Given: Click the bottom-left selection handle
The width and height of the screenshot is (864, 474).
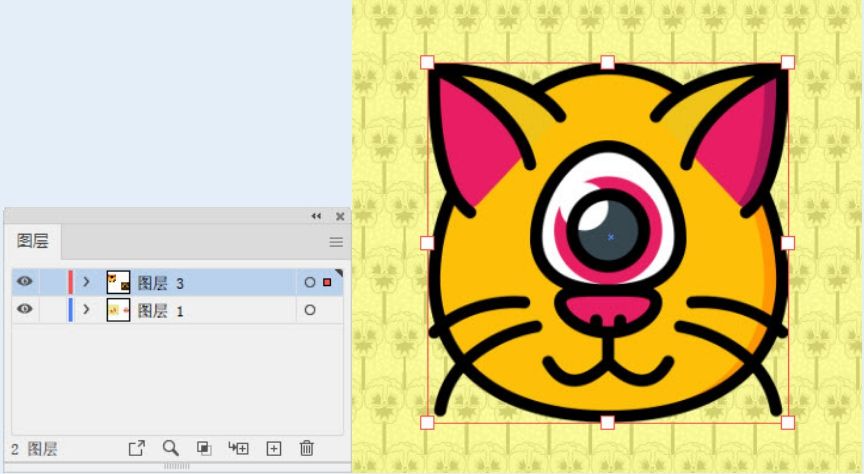Looking at the screenshot, I should 427,423.
